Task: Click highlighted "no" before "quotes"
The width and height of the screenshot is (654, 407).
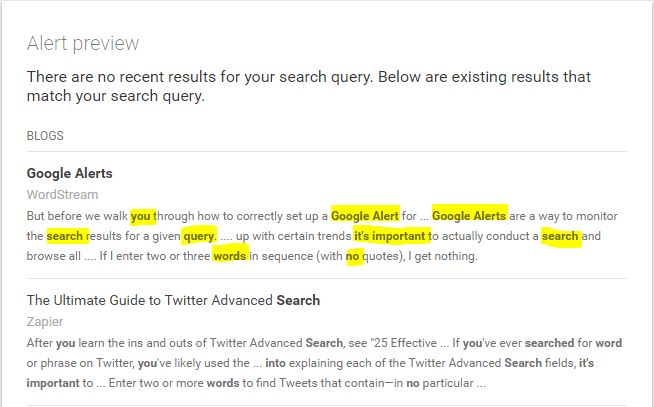Action: 352,256
